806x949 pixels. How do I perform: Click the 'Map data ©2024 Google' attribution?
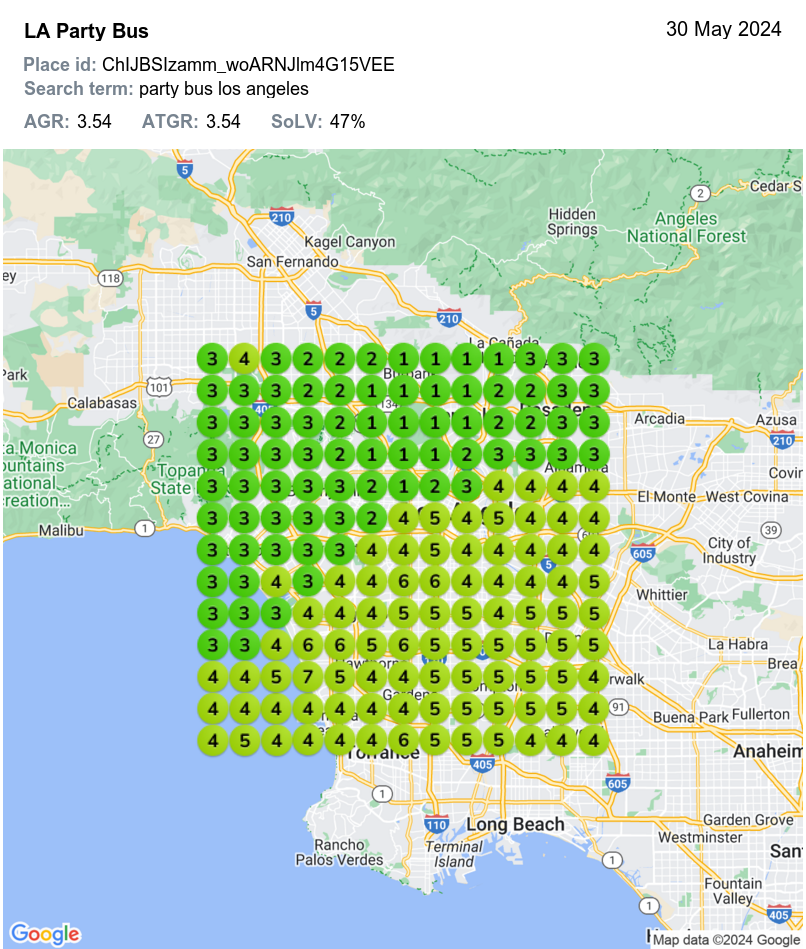click(x=725, y=940)
